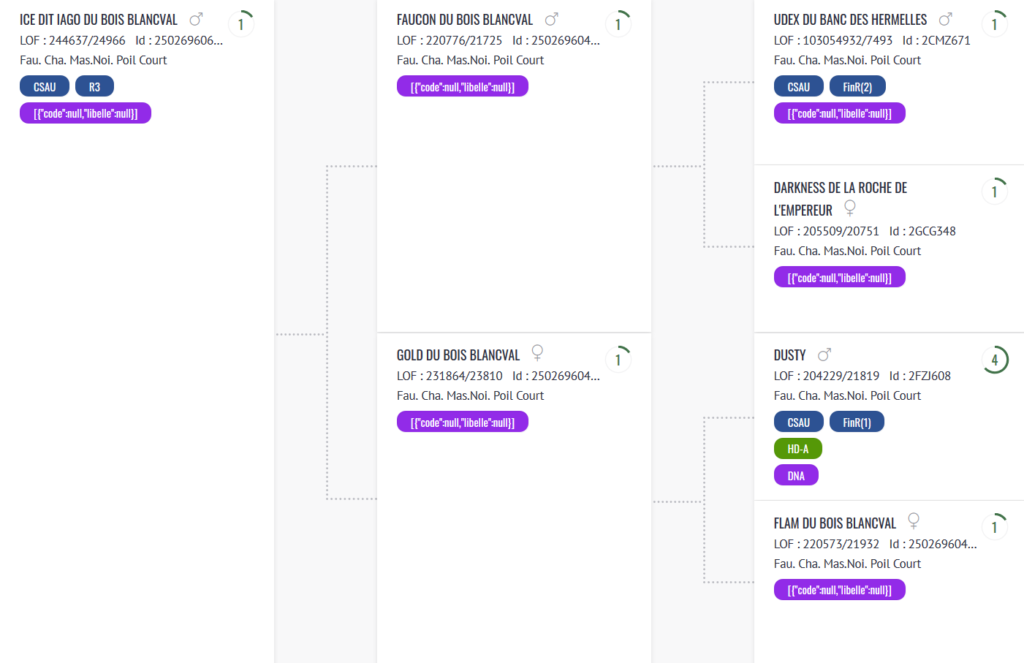Click the purple DNA badge on DUSTY
This screenshot has height=663, width=1024.
tap(796, 476)
